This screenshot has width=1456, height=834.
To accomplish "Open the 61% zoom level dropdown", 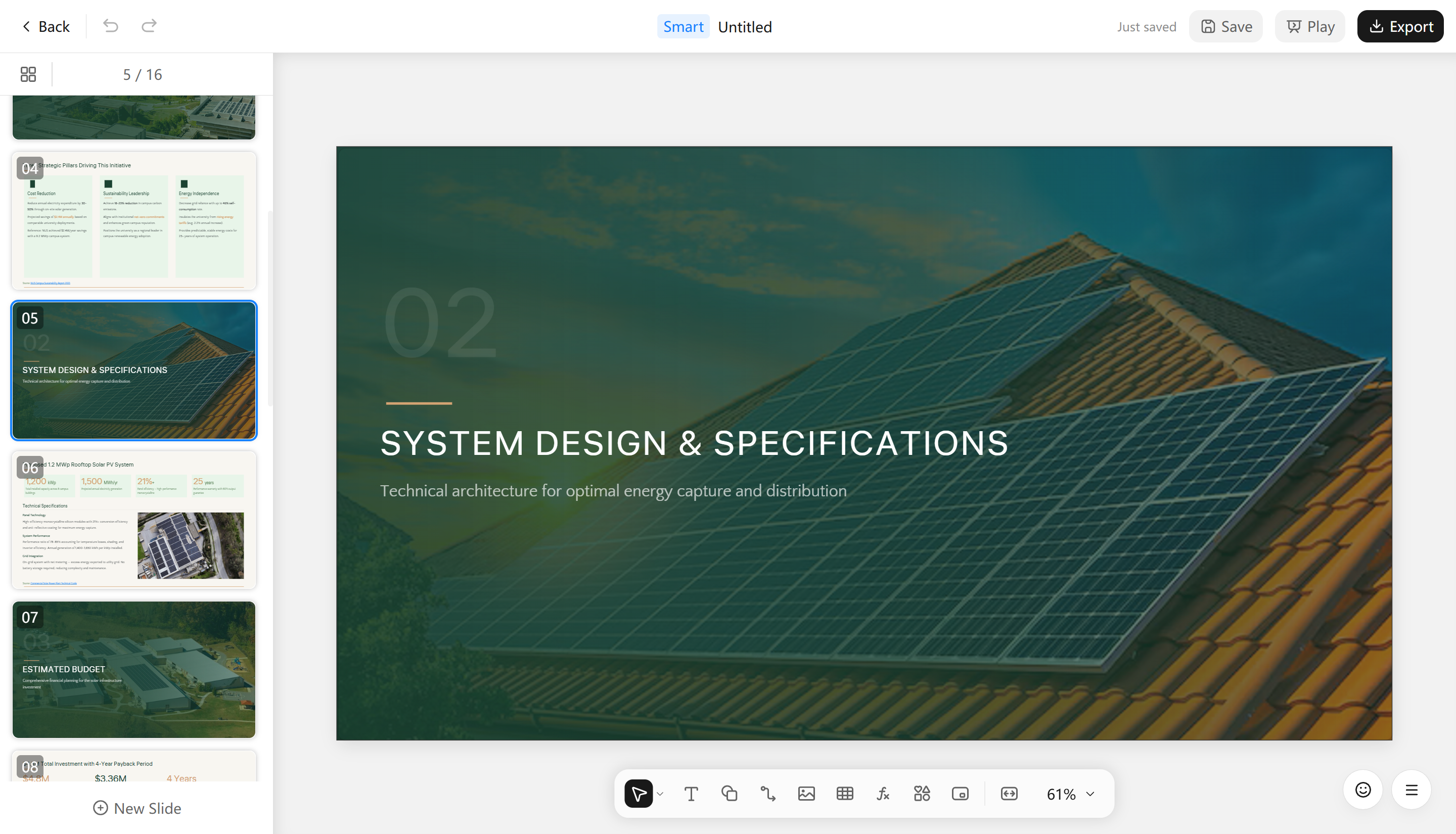I will coord(1071,794).
